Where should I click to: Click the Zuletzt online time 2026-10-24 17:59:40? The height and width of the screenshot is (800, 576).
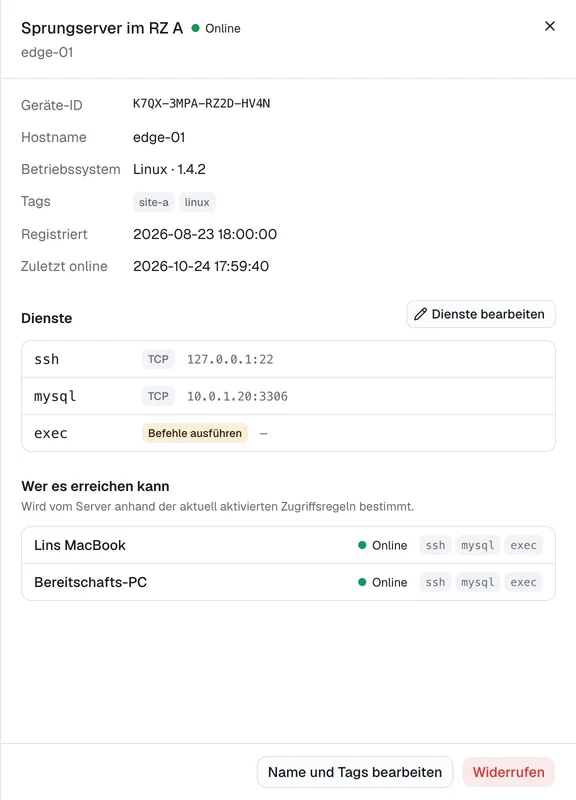coord(201,266)
